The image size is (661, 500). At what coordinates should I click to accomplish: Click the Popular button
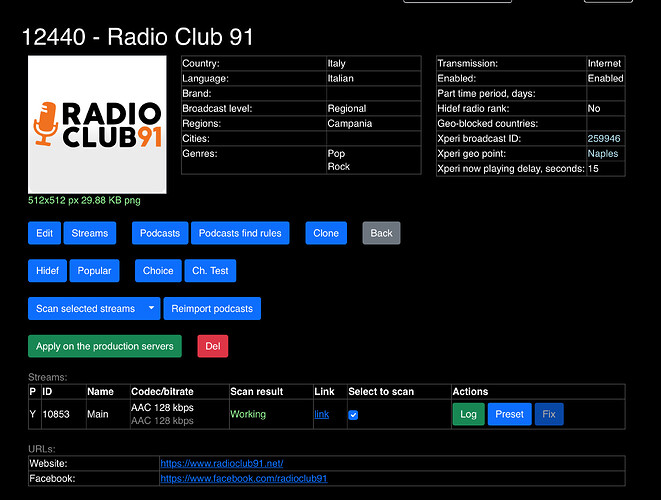point(94,271)
